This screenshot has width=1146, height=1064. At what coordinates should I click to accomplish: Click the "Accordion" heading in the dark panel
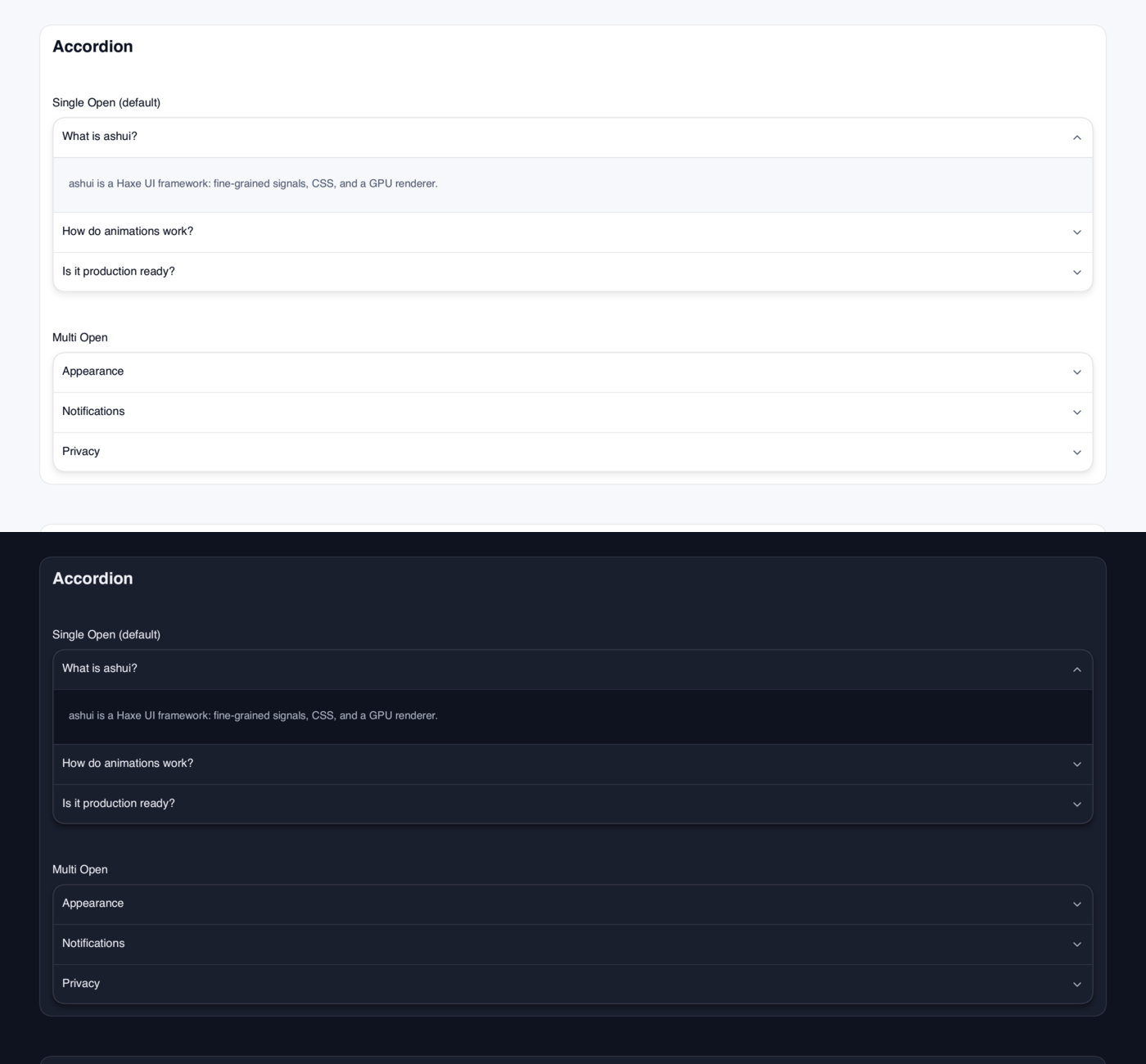pyautogui.click(x=92, y=579)
